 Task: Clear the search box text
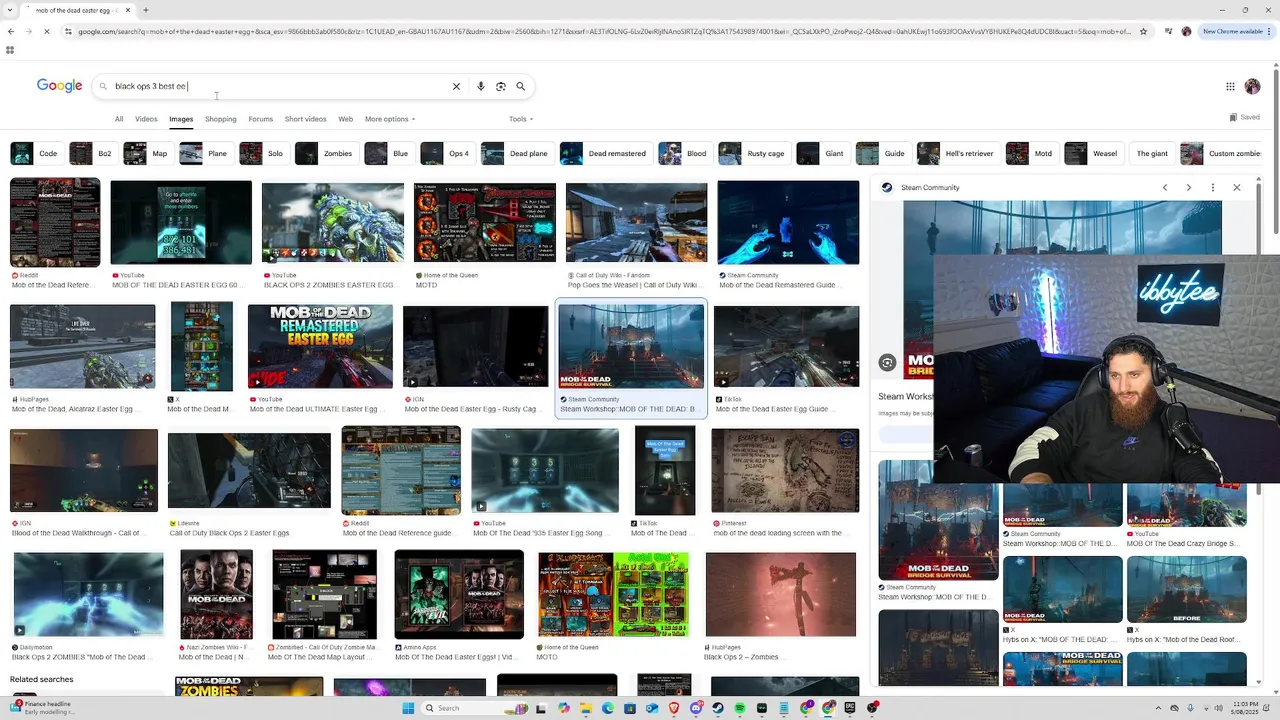pyautogui.click(x=456, y=86)
